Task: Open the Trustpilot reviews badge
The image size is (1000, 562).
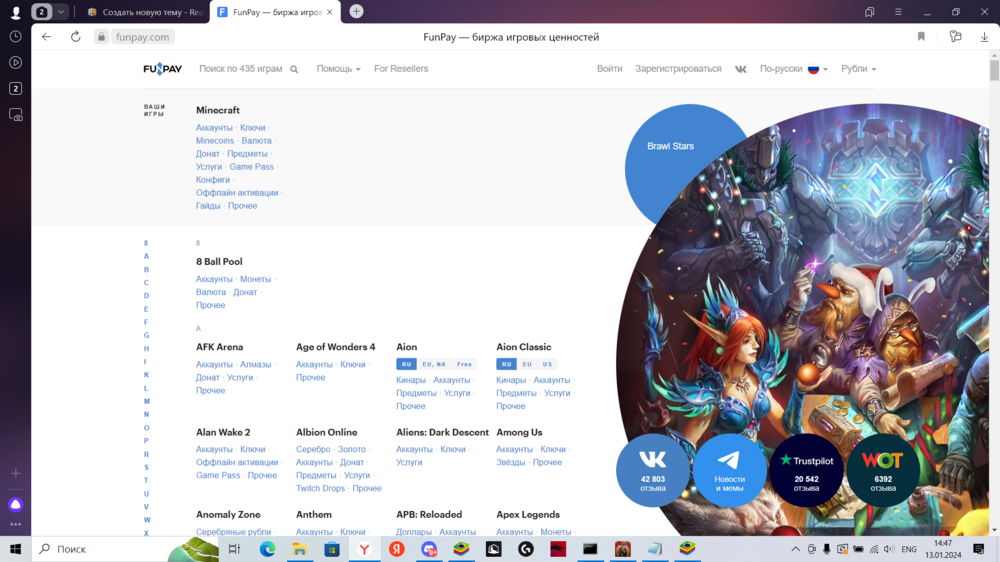Action: [806, 470]
